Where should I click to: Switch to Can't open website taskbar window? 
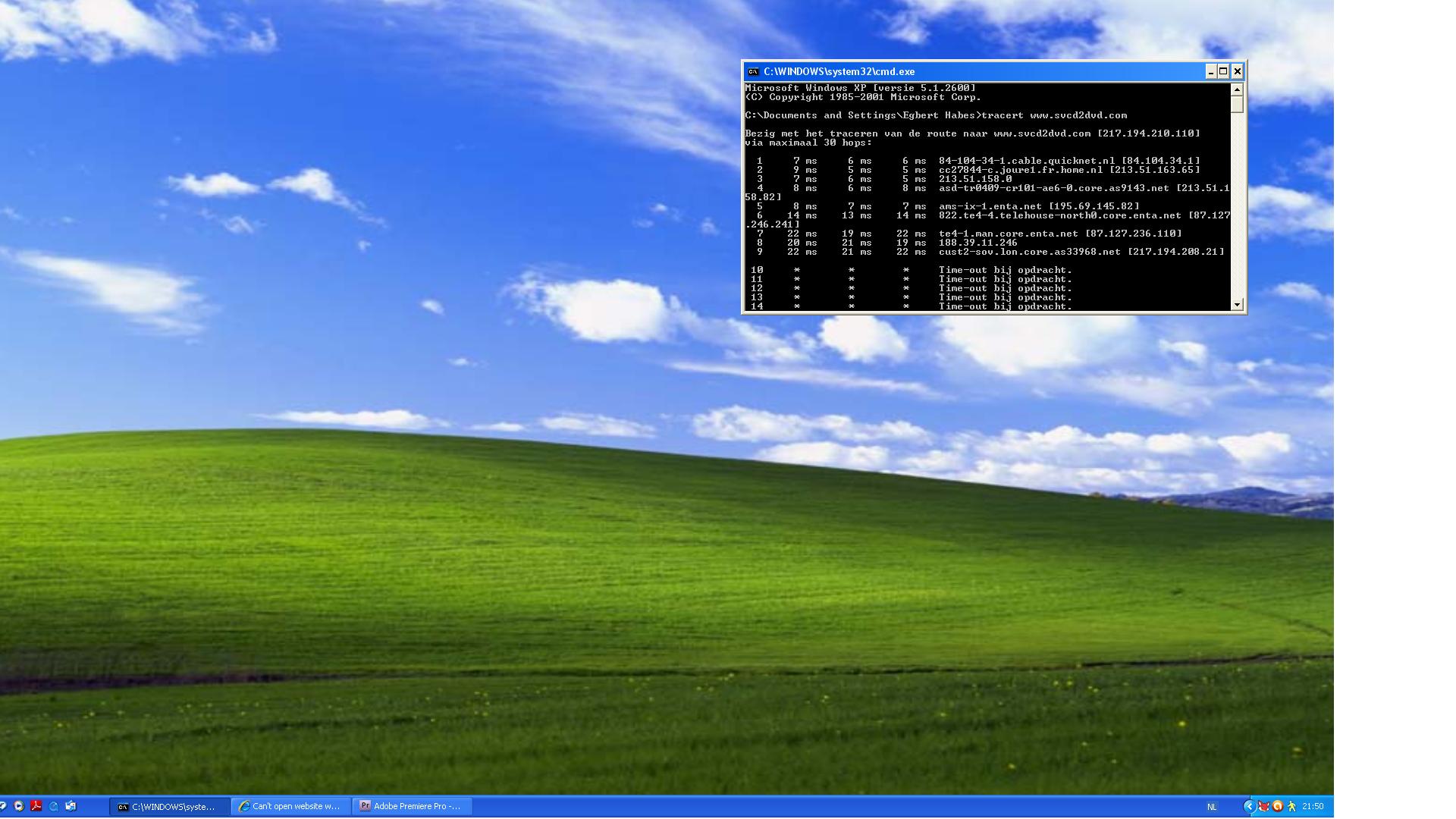(291, 806)
